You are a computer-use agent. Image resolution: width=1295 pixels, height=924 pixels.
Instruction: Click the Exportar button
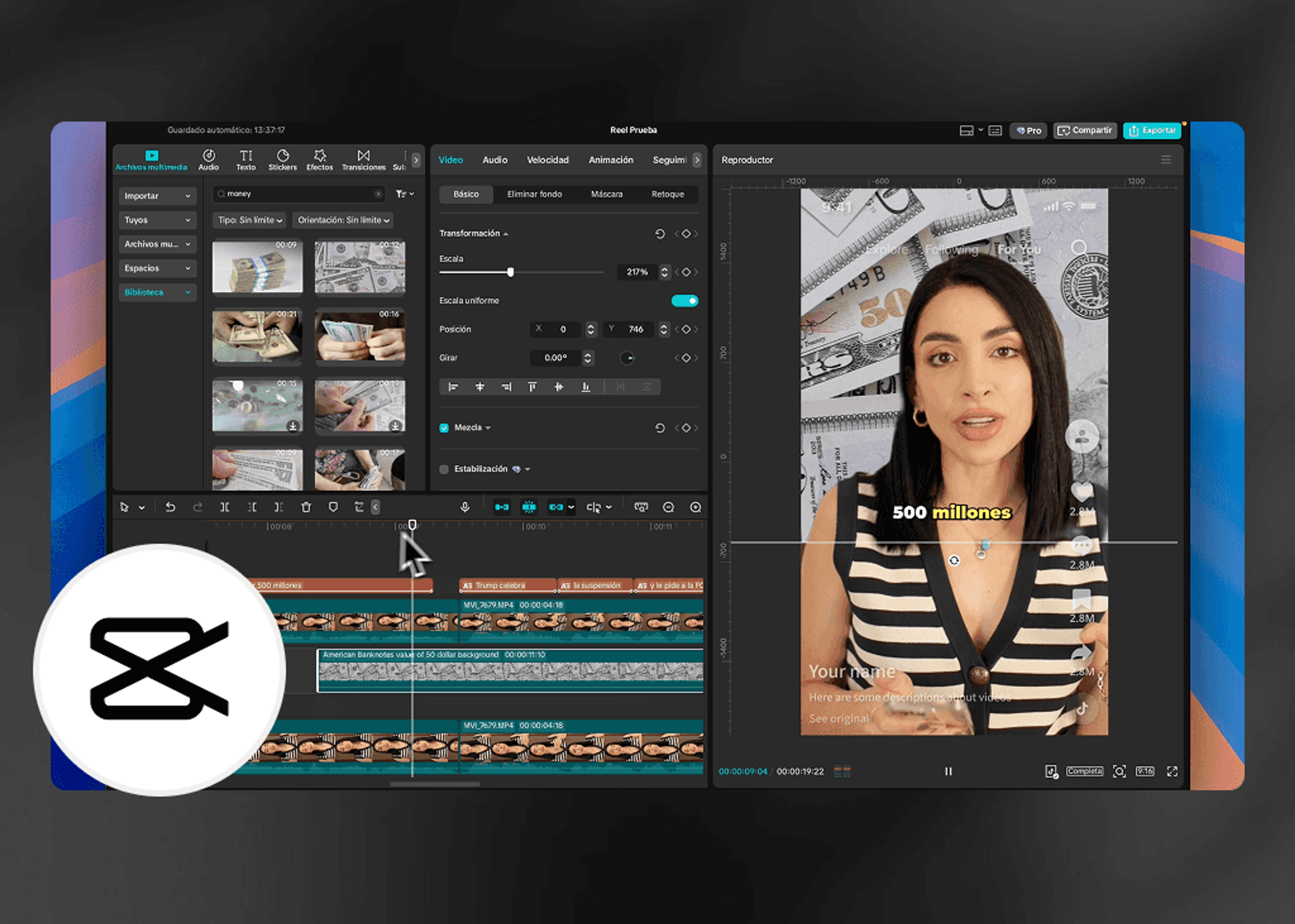coord(1152,130)
